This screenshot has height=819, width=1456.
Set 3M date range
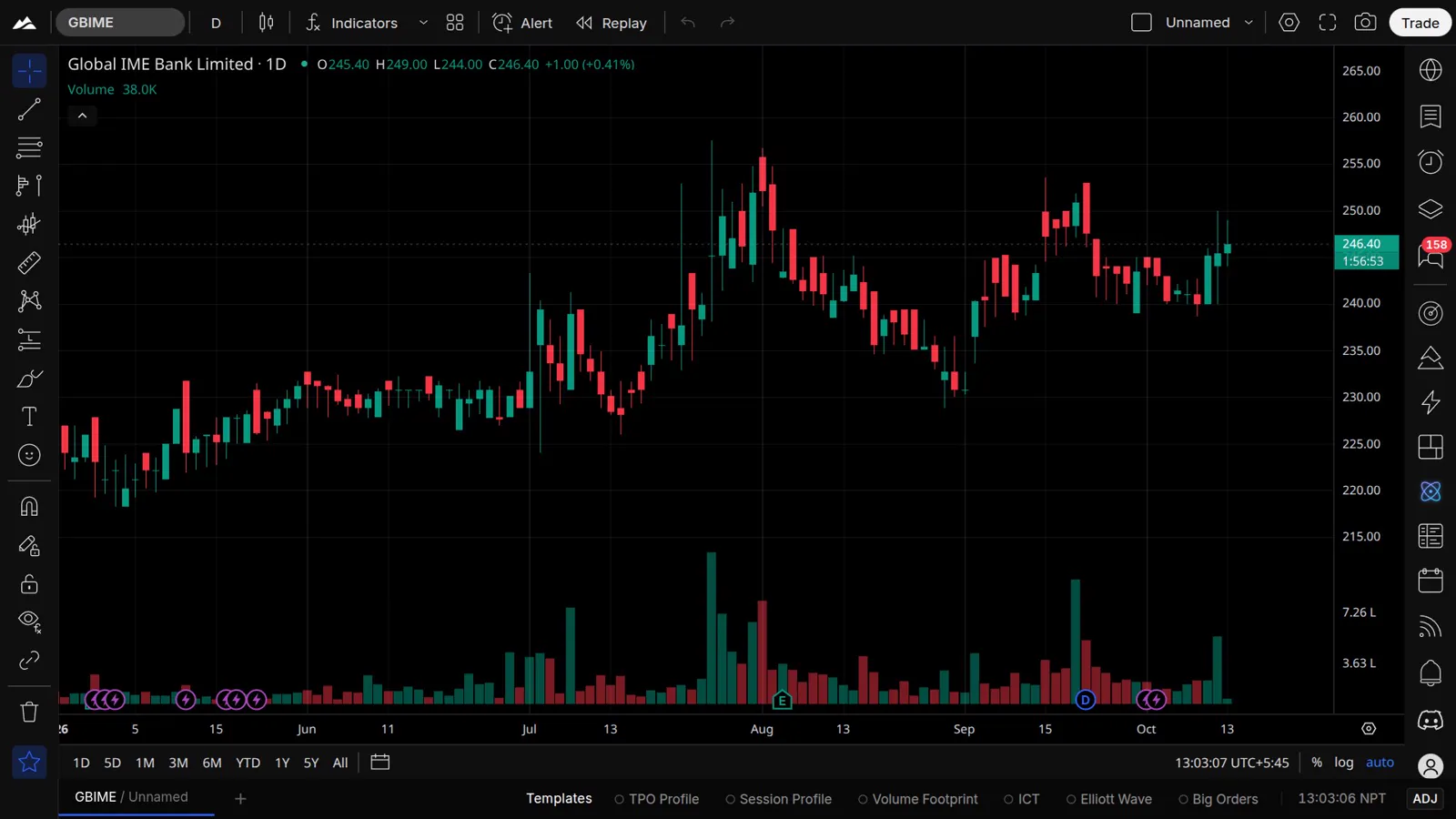(x=178, y=763)
